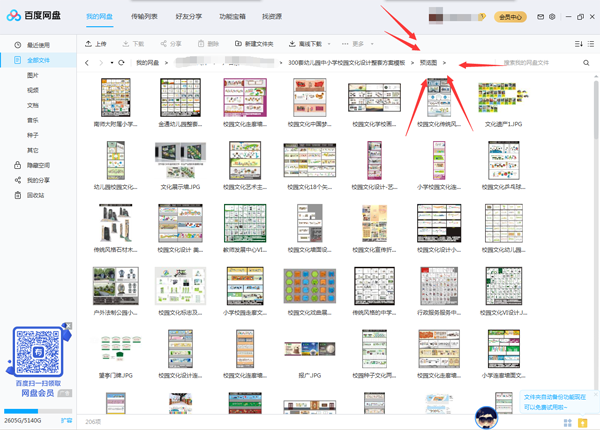
Task: Click the search magnifier icon
Action: pos(586,63)
